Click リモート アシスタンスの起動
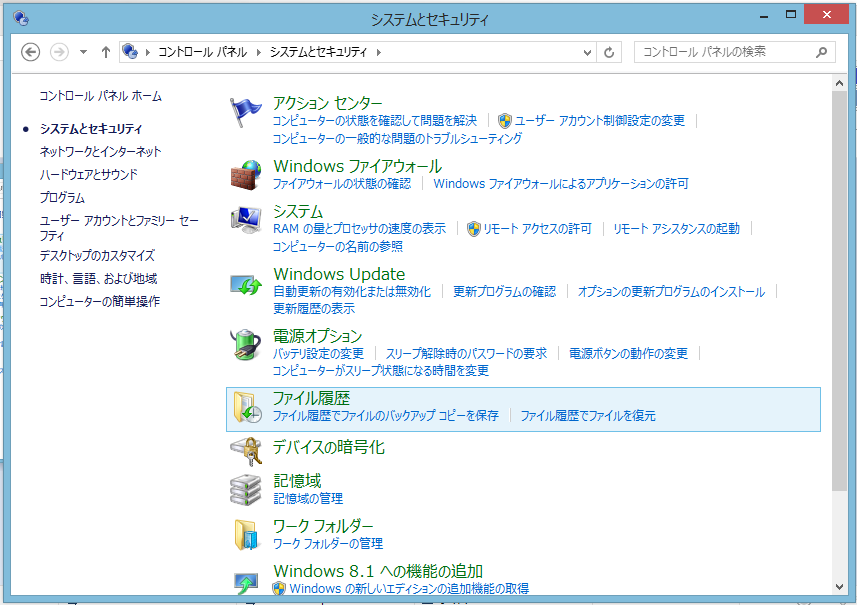The image size is (857, 605). tap(676, 229)
